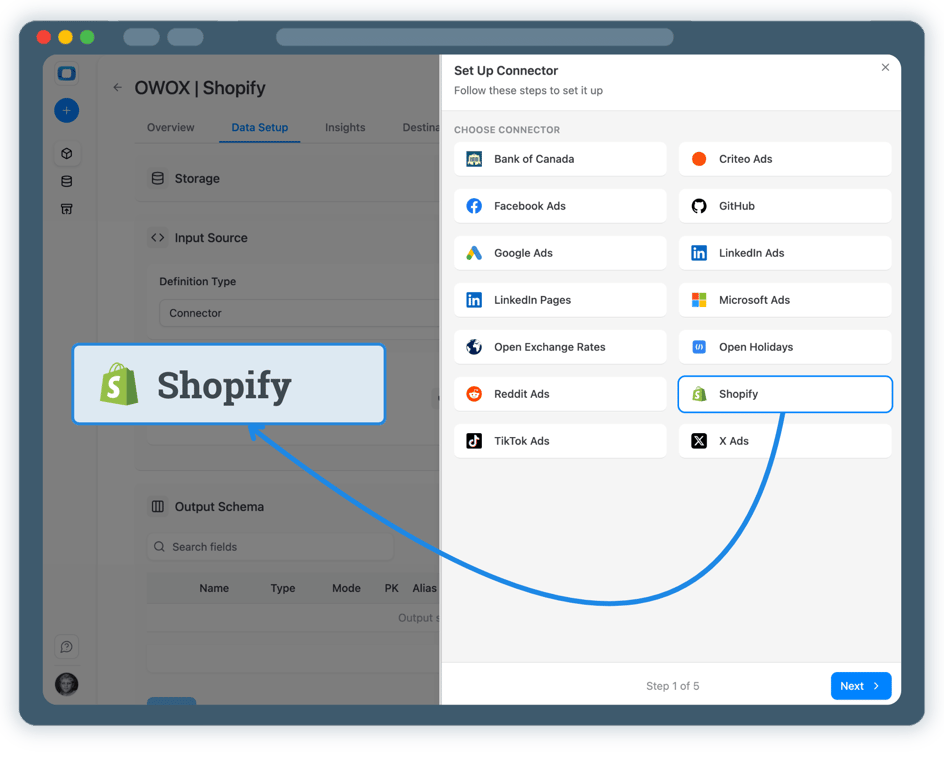Click the Type column header
This screenshot has height=768, width=944.
282,588
